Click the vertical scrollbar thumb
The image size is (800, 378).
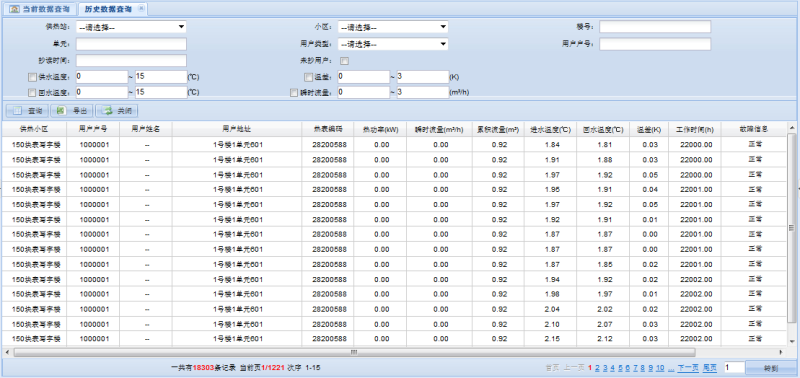tap(792, 228)
